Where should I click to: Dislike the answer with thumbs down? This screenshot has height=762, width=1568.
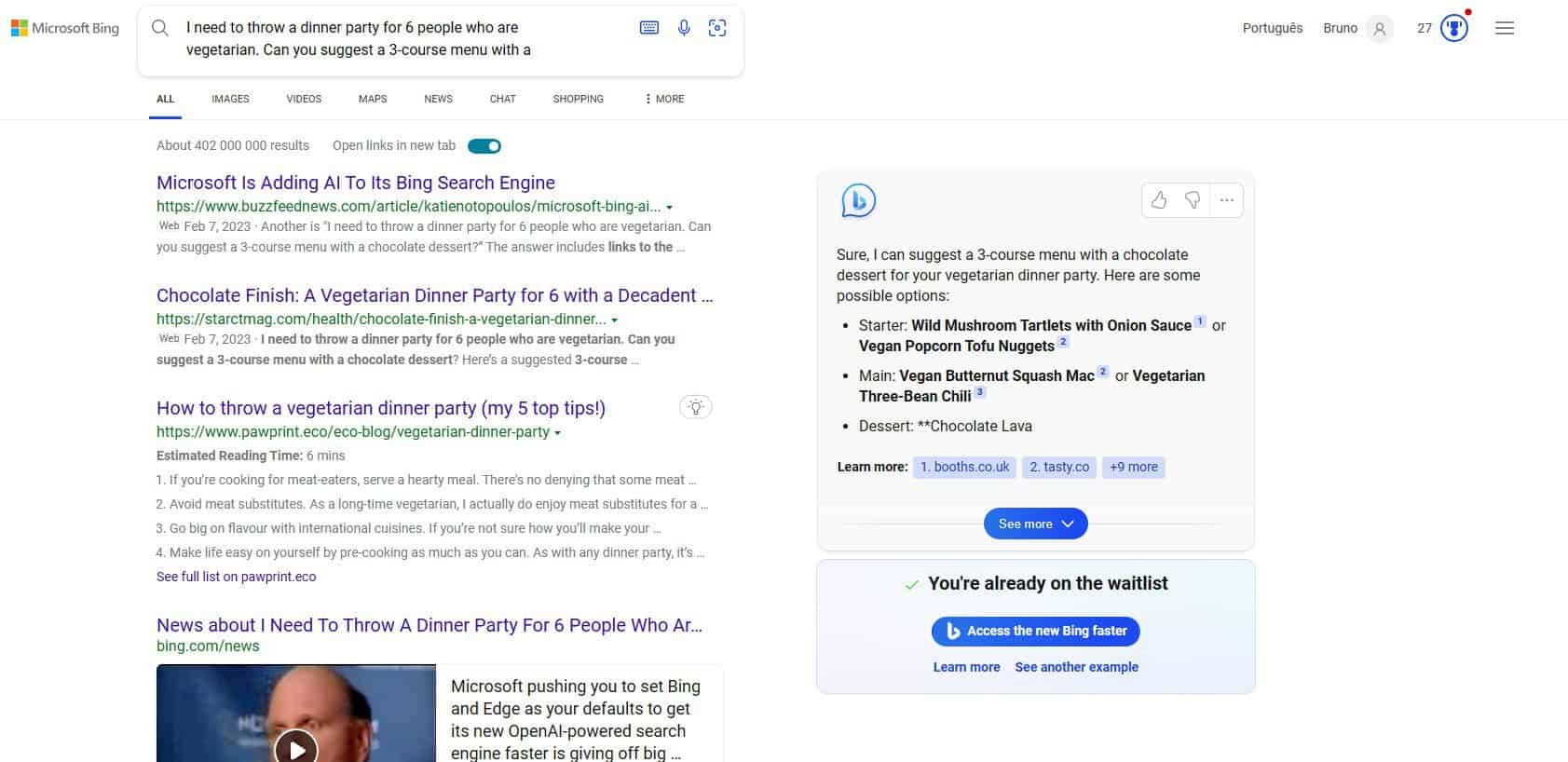(x=1193, y=200)
